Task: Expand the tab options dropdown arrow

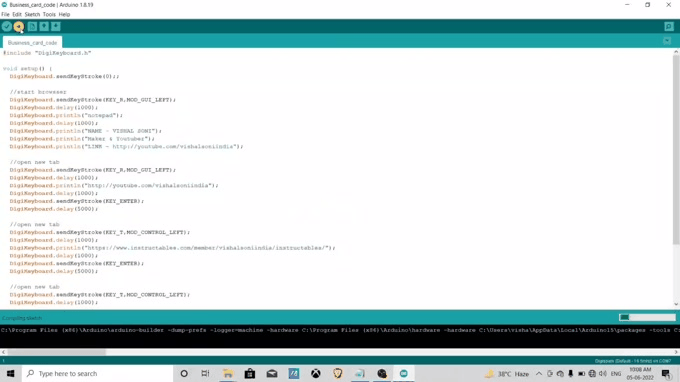Action: click(x=667, y=41)
